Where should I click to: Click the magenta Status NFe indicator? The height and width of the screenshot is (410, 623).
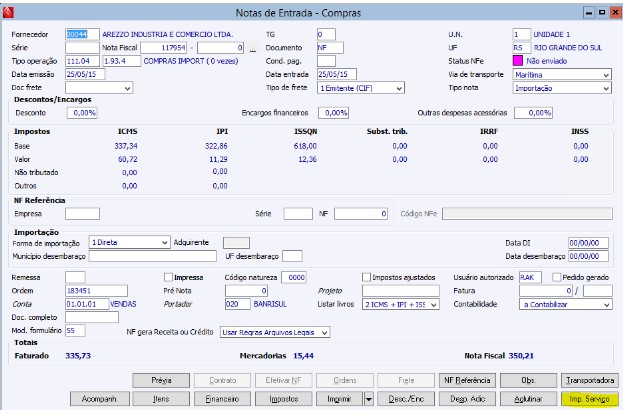[518, 61]
